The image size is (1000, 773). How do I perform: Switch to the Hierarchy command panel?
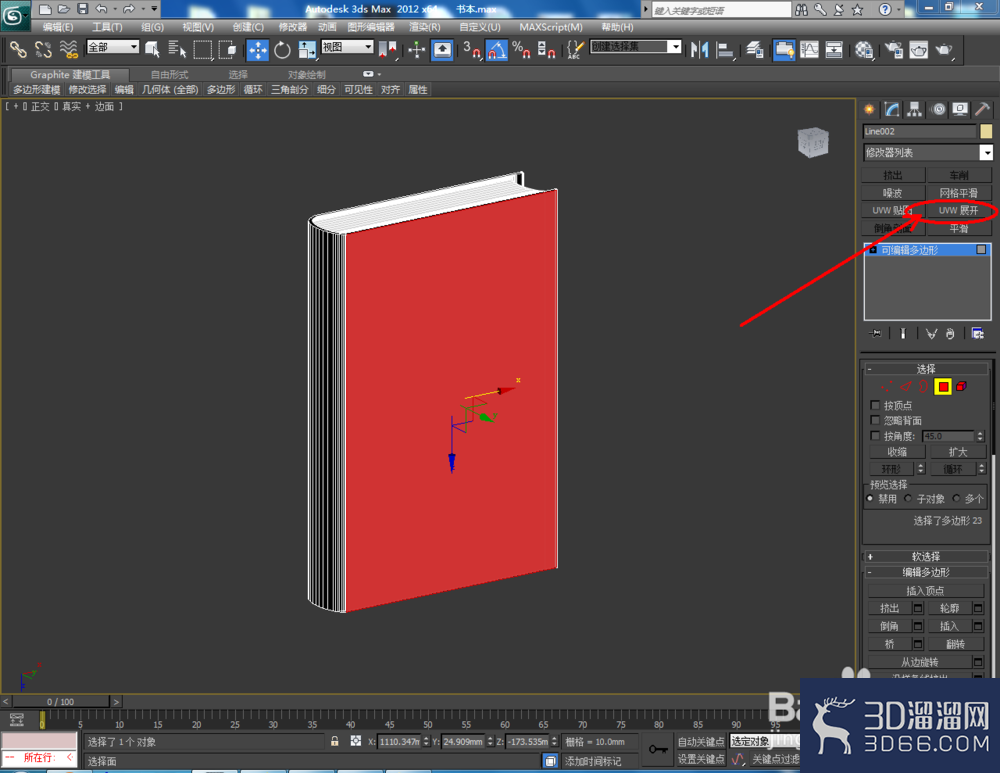pos(915,110)
